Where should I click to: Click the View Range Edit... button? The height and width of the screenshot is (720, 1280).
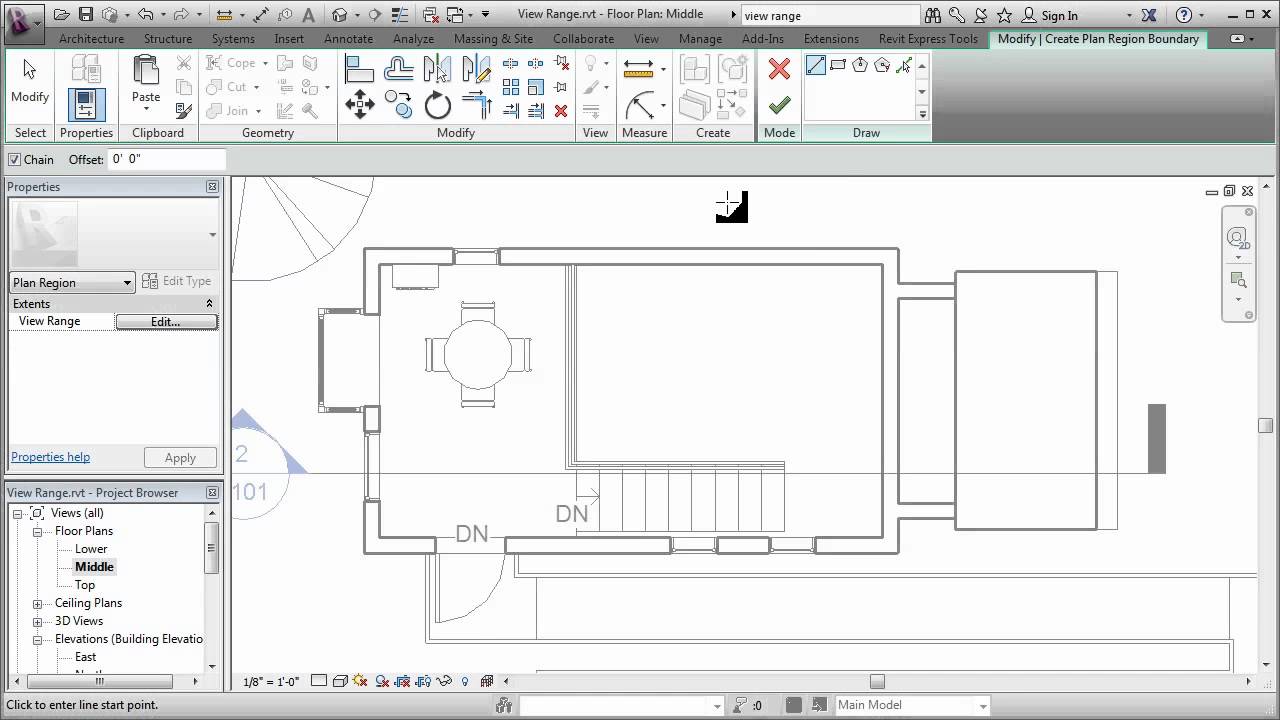pos(166,321)
